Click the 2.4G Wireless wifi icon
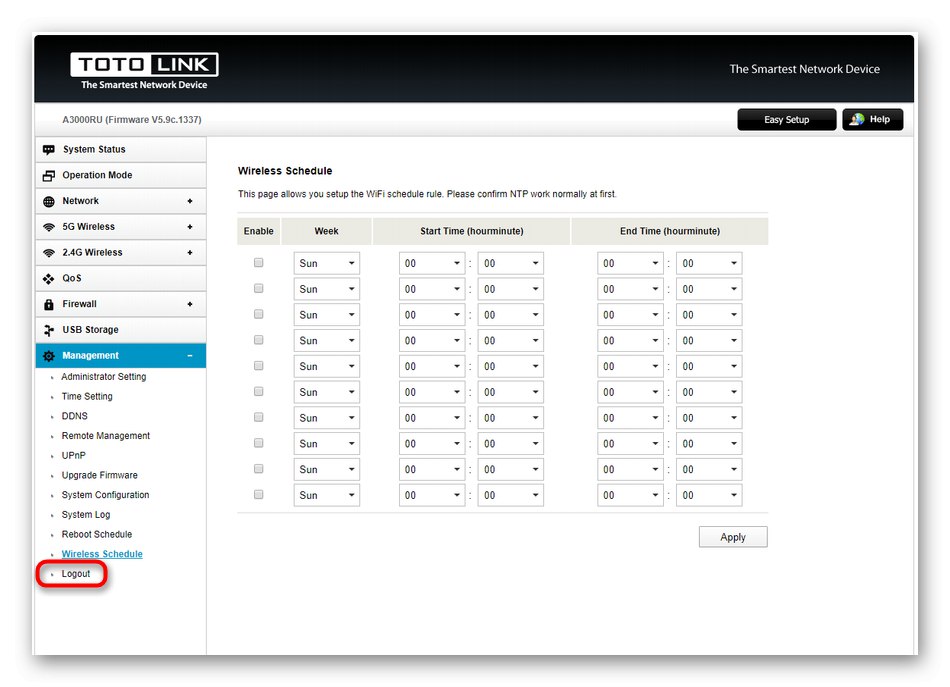The width and height of the screenshot is (950, 687). click(48, 253)
